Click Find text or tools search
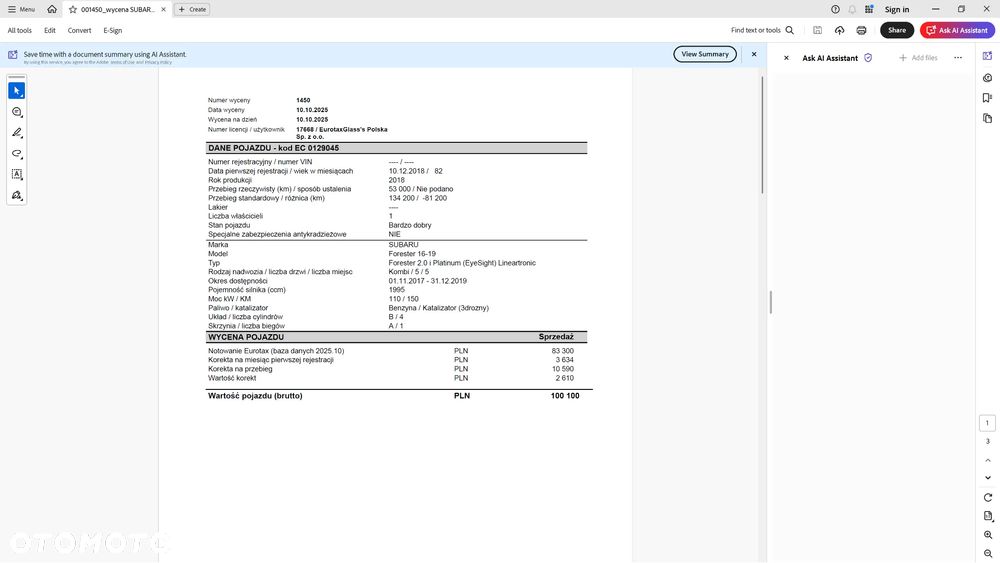Image resolution: width=1000 pixels, height=563 pixels. [x=762, y=30]
